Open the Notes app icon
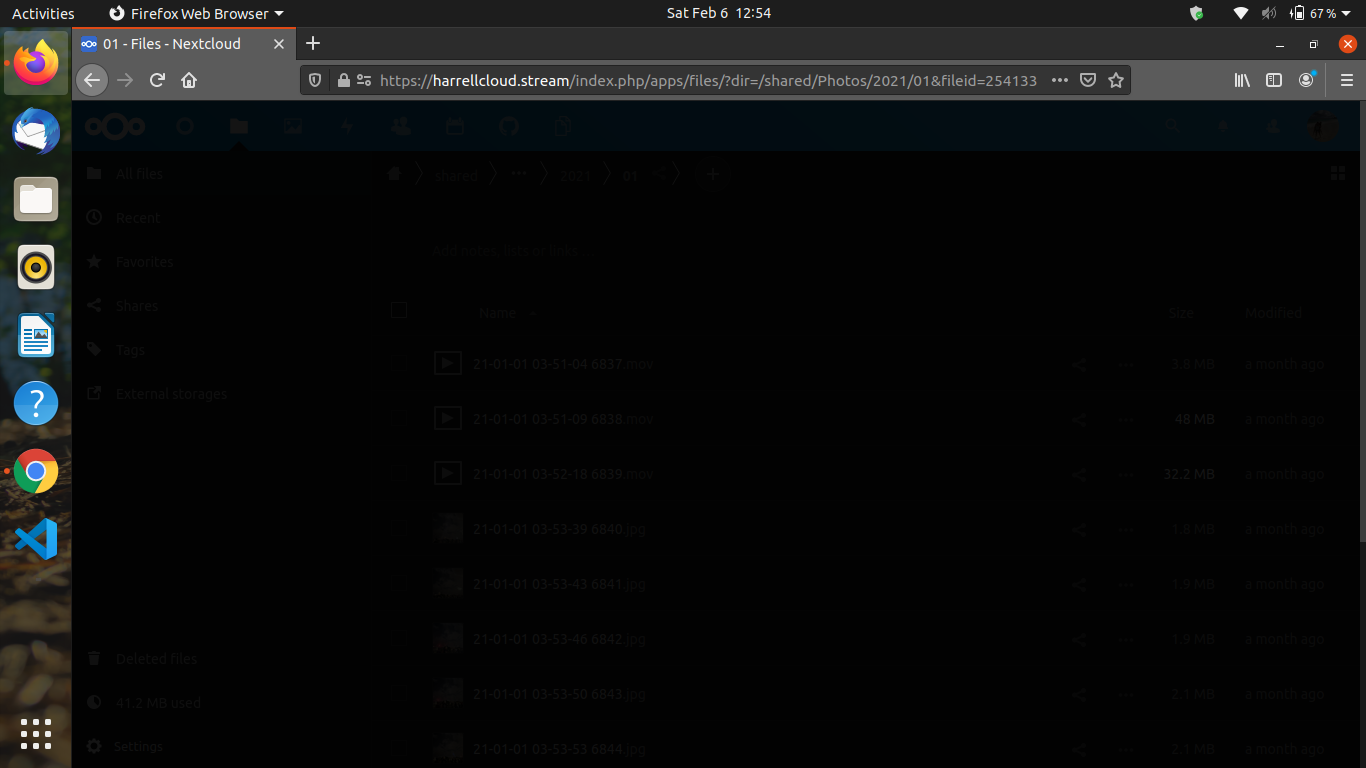The width and height of the screenshot is (1366, 768). point(562,126)
